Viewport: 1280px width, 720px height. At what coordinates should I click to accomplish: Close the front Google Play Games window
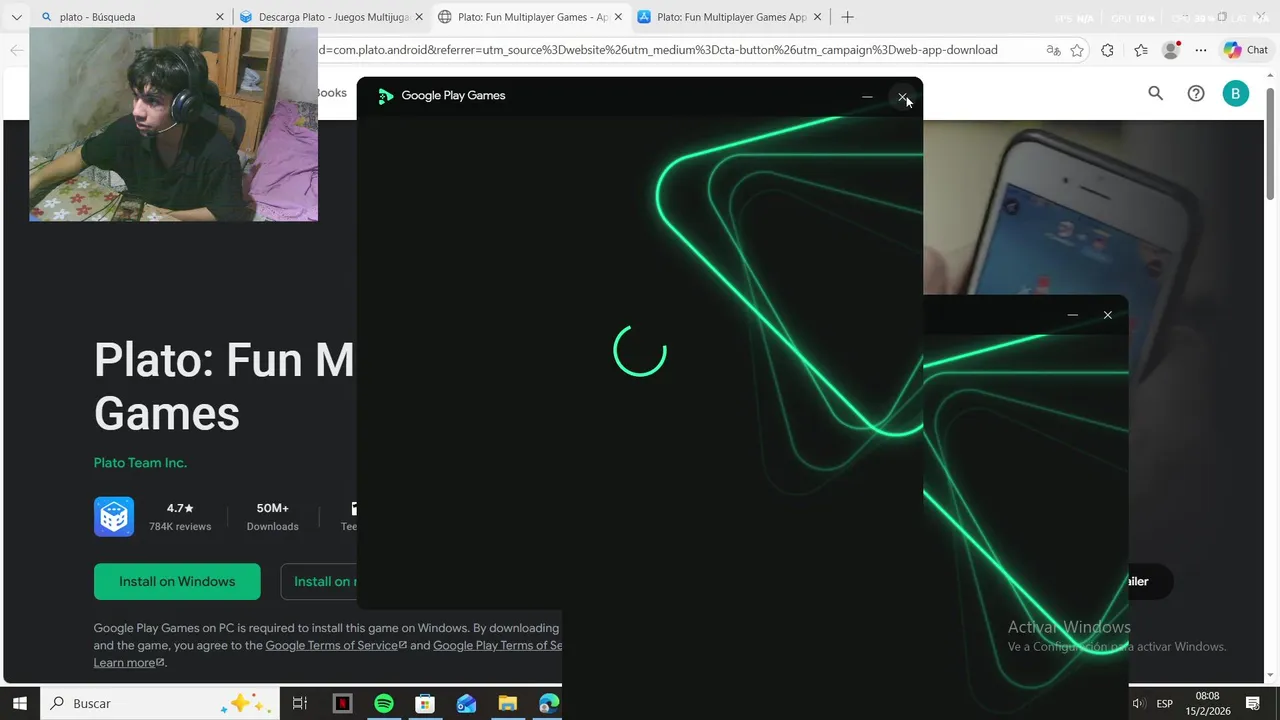click(903, 97)
